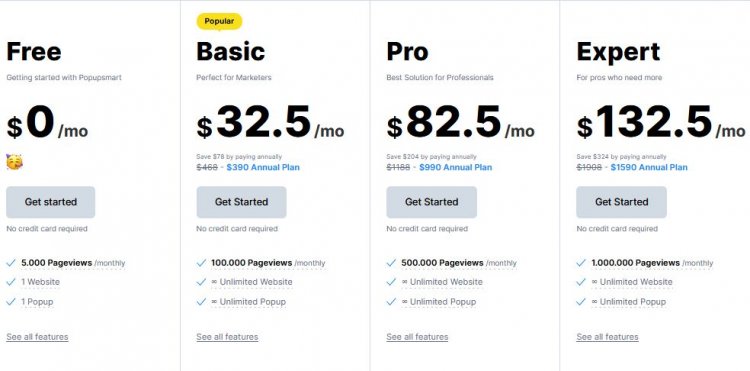Open See all features for Free plan
Image resolution: width=750 pixels, height=371 pixels.
[x=37, y=337]
